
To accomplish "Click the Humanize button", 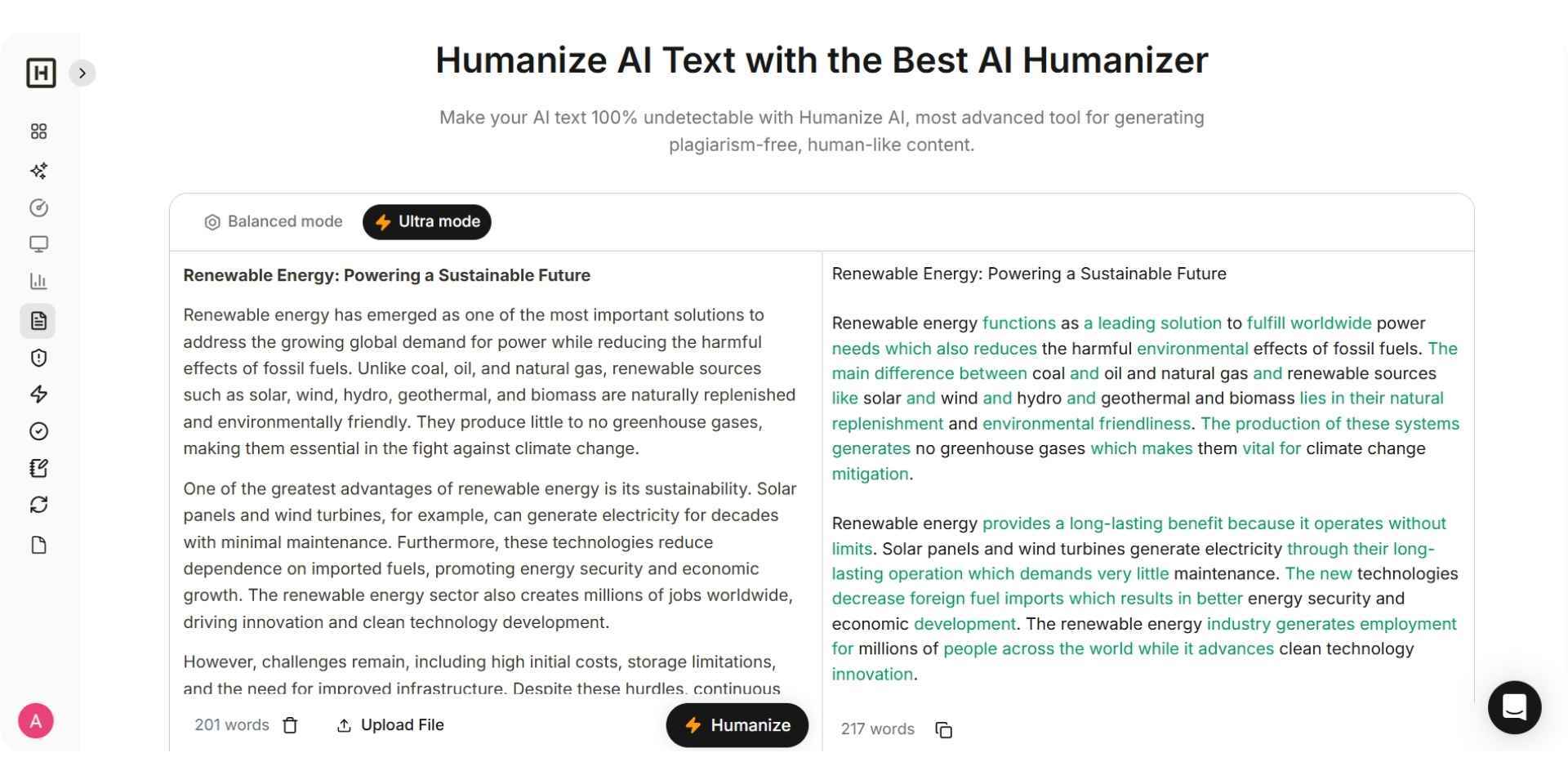I will pos(736,725).
